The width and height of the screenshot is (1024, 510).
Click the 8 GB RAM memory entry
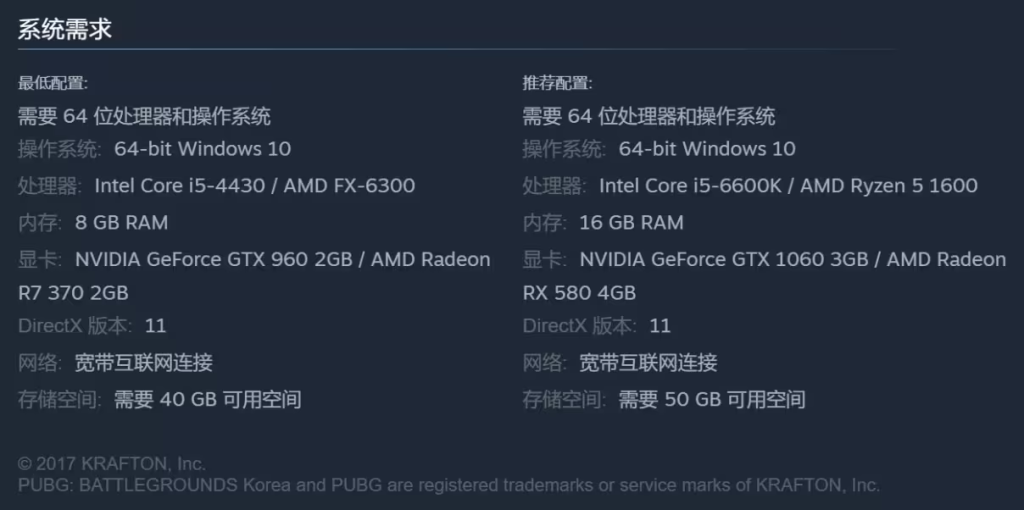point(121,223)
